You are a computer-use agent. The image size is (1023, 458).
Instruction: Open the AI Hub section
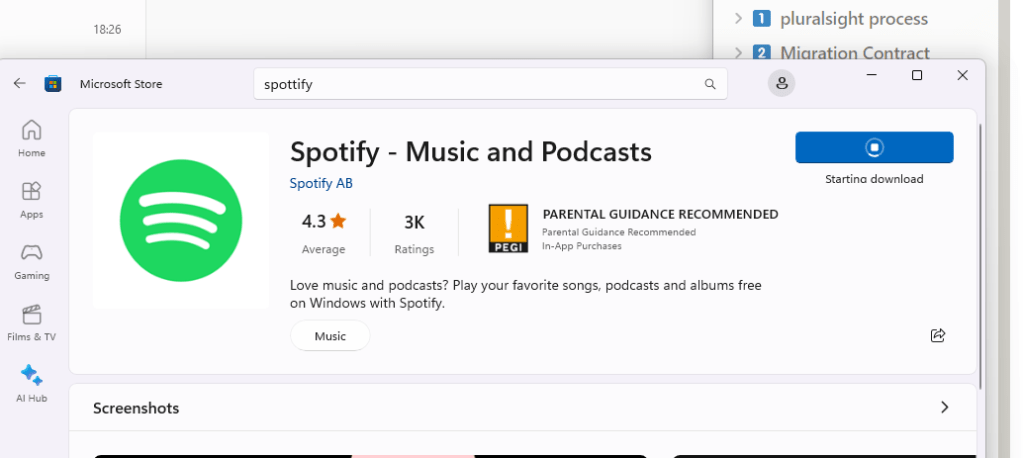(x=31, y=384)
